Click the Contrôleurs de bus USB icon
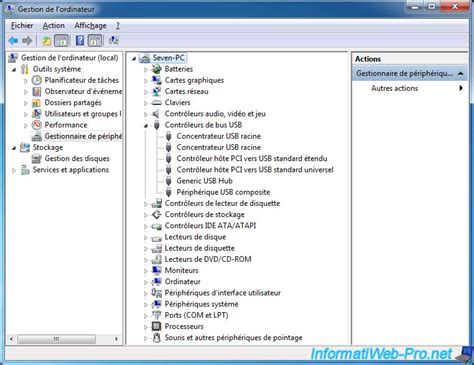Image resolution: width=474 pixels, height=365 pixels. (157, 125)
